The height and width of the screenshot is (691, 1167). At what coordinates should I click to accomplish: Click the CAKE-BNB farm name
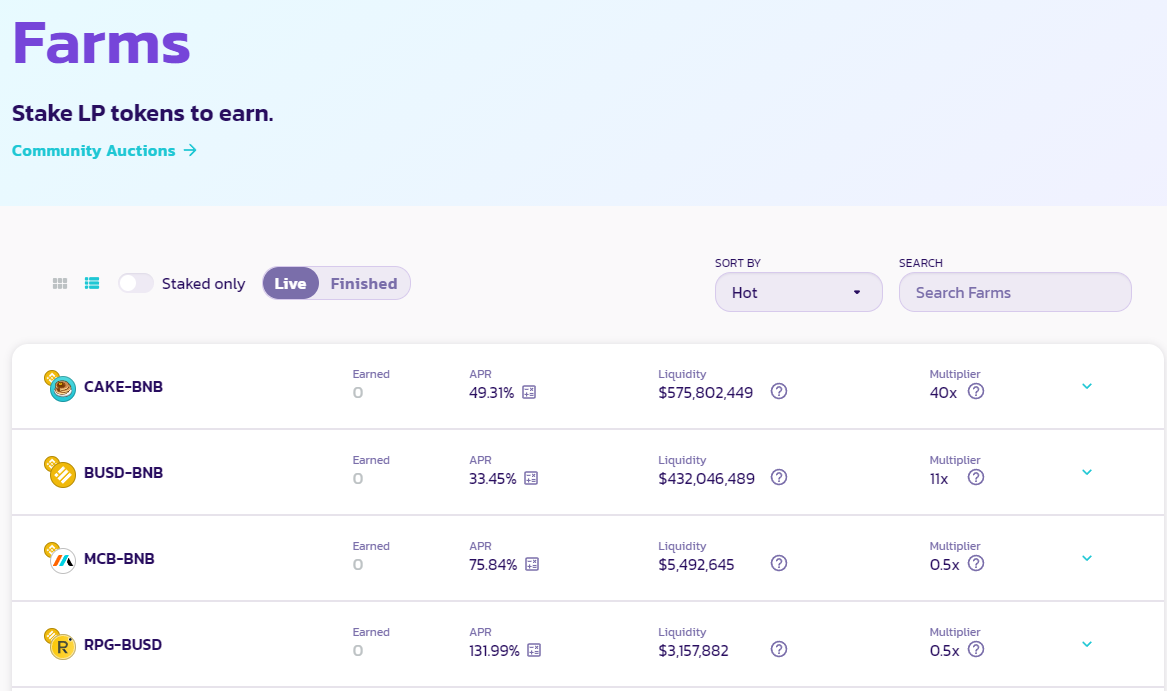point(124,386)
